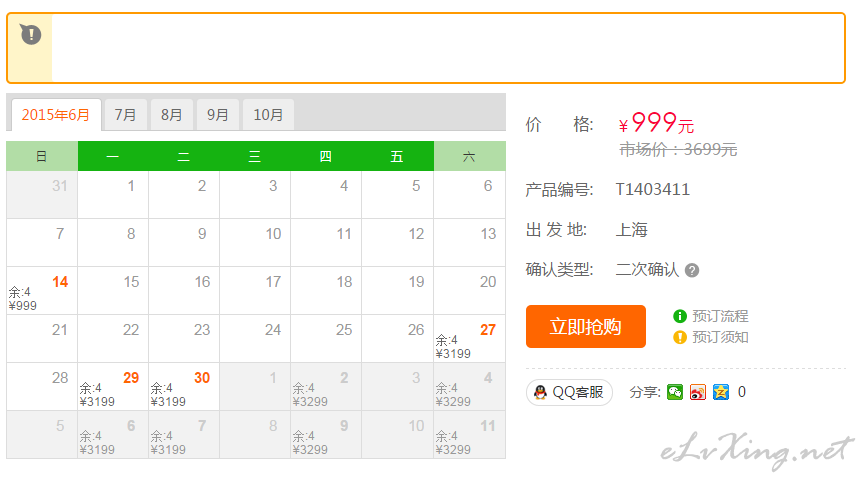This screenshot has height=484, width=865.
Task: Open the 预订流程 link
Action: point(720,316)
